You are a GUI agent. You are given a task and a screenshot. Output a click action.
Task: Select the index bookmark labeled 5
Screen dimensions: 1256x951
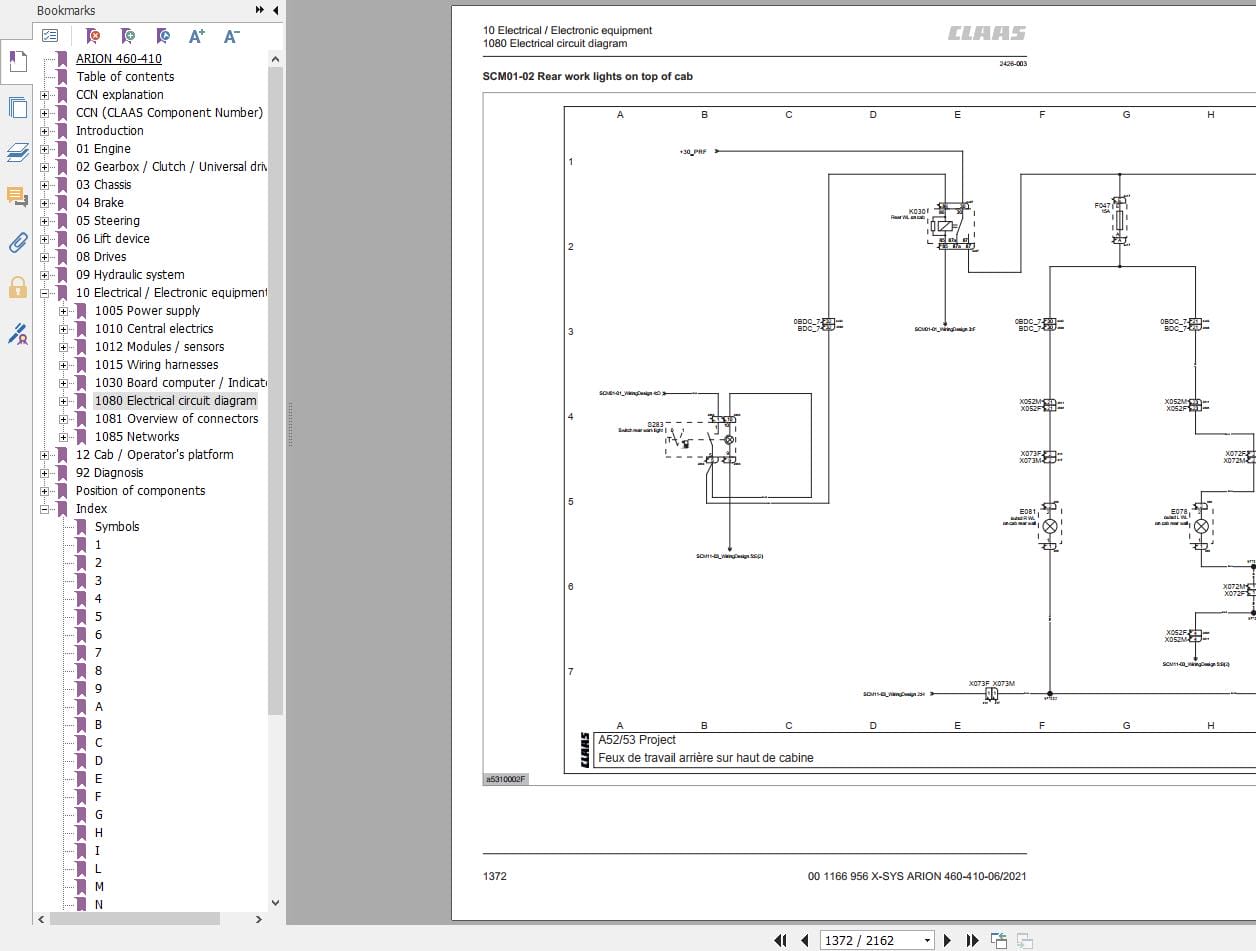[x=98, y=617]
